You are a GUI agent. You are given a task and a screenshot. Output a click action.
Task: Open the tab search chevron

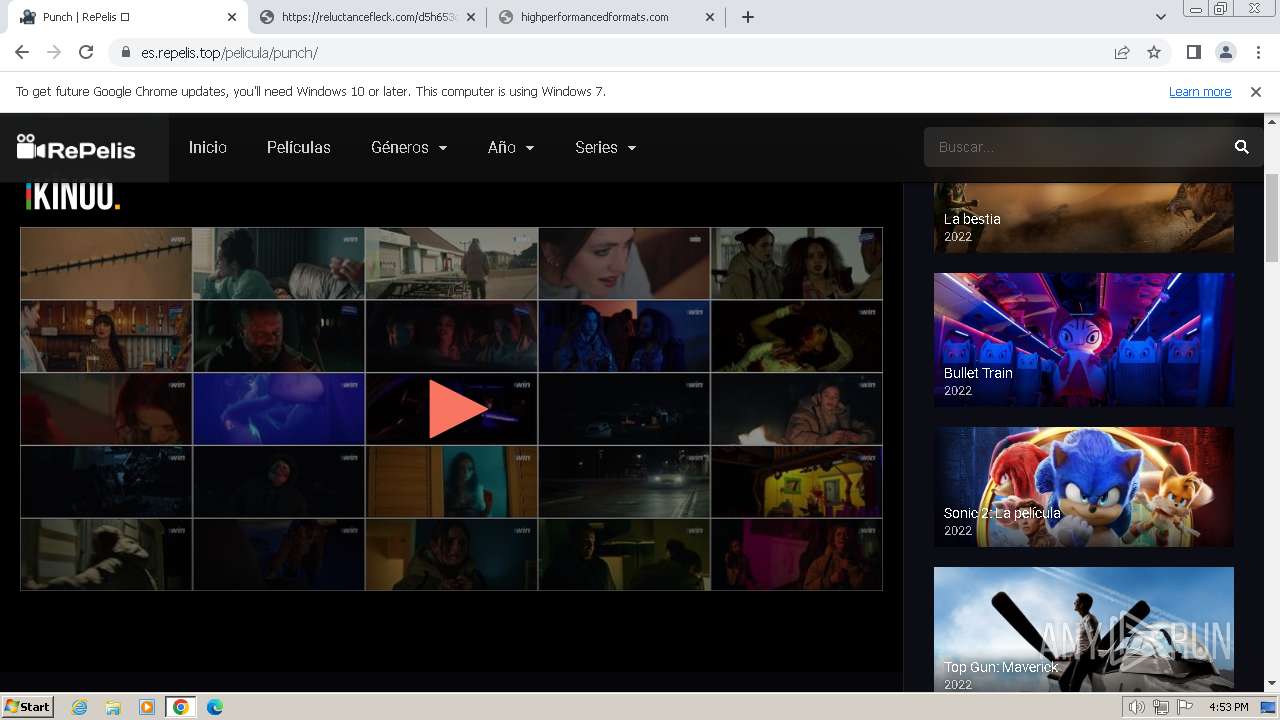[x=1160, y=17]
